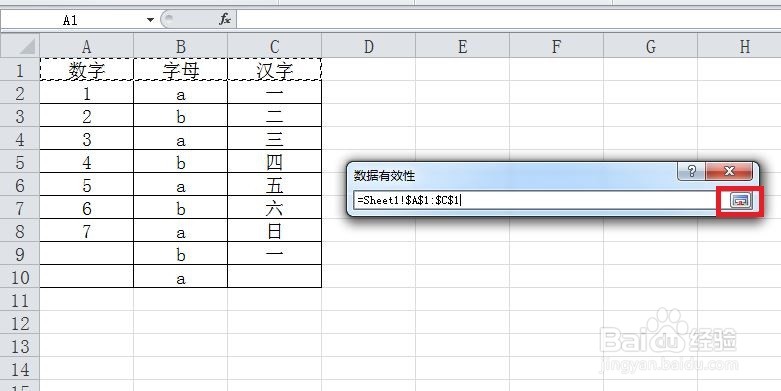This screenshot has width=781, height=391.
Task: Click cell A3 with value 2
Action: click(x=87, y=116)
